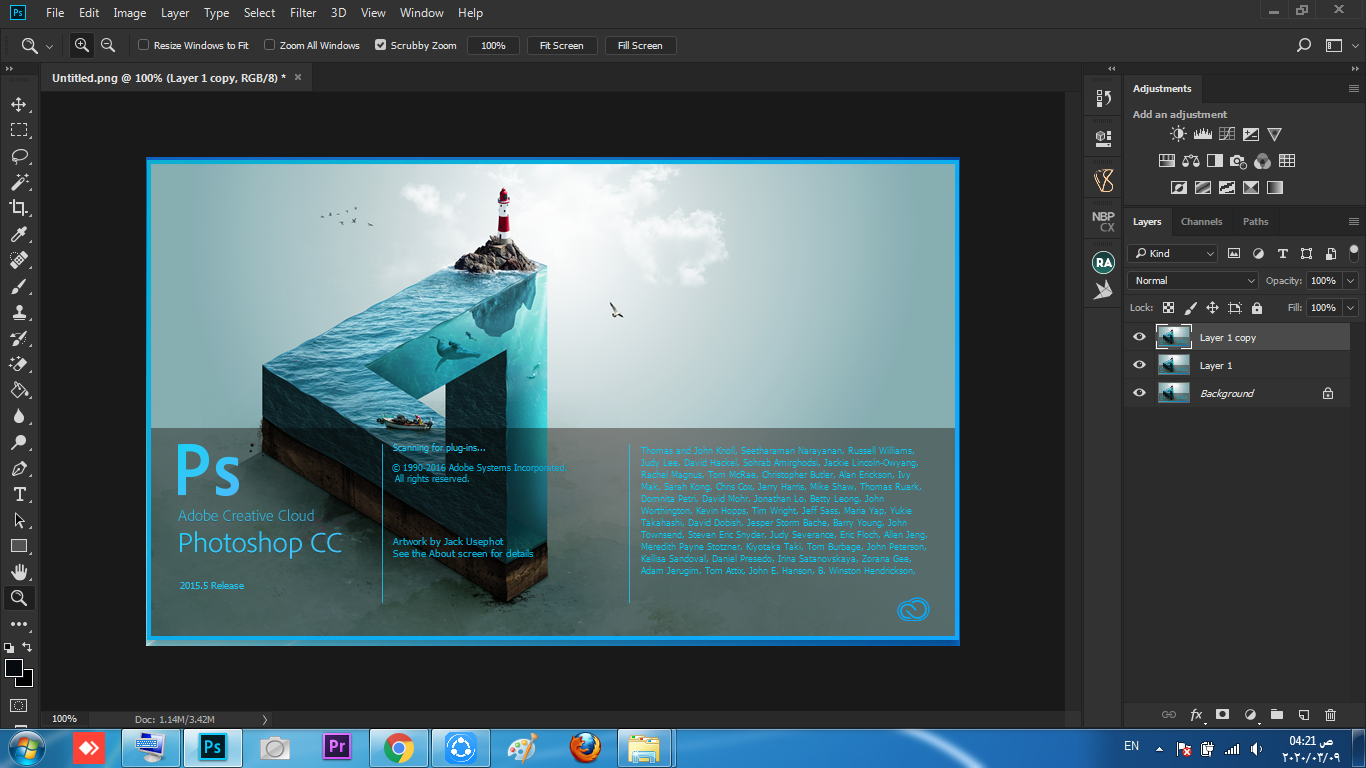Click the Fit Screen button

[561, 46]
